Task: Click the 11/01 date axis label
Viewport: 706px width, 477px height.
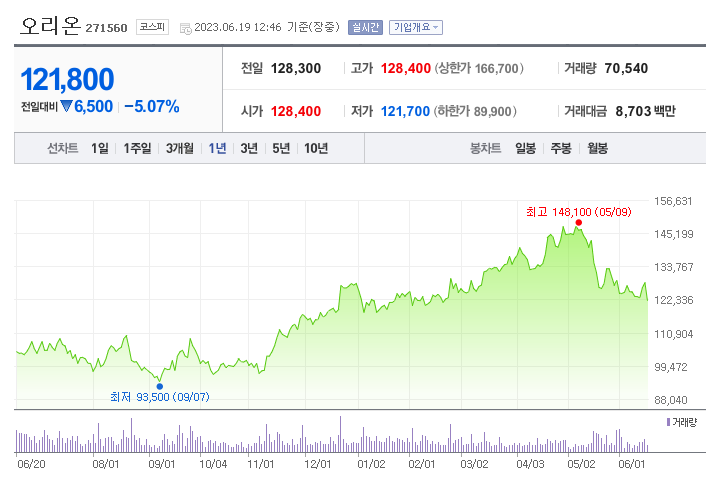Action: [x=261, y=464]
